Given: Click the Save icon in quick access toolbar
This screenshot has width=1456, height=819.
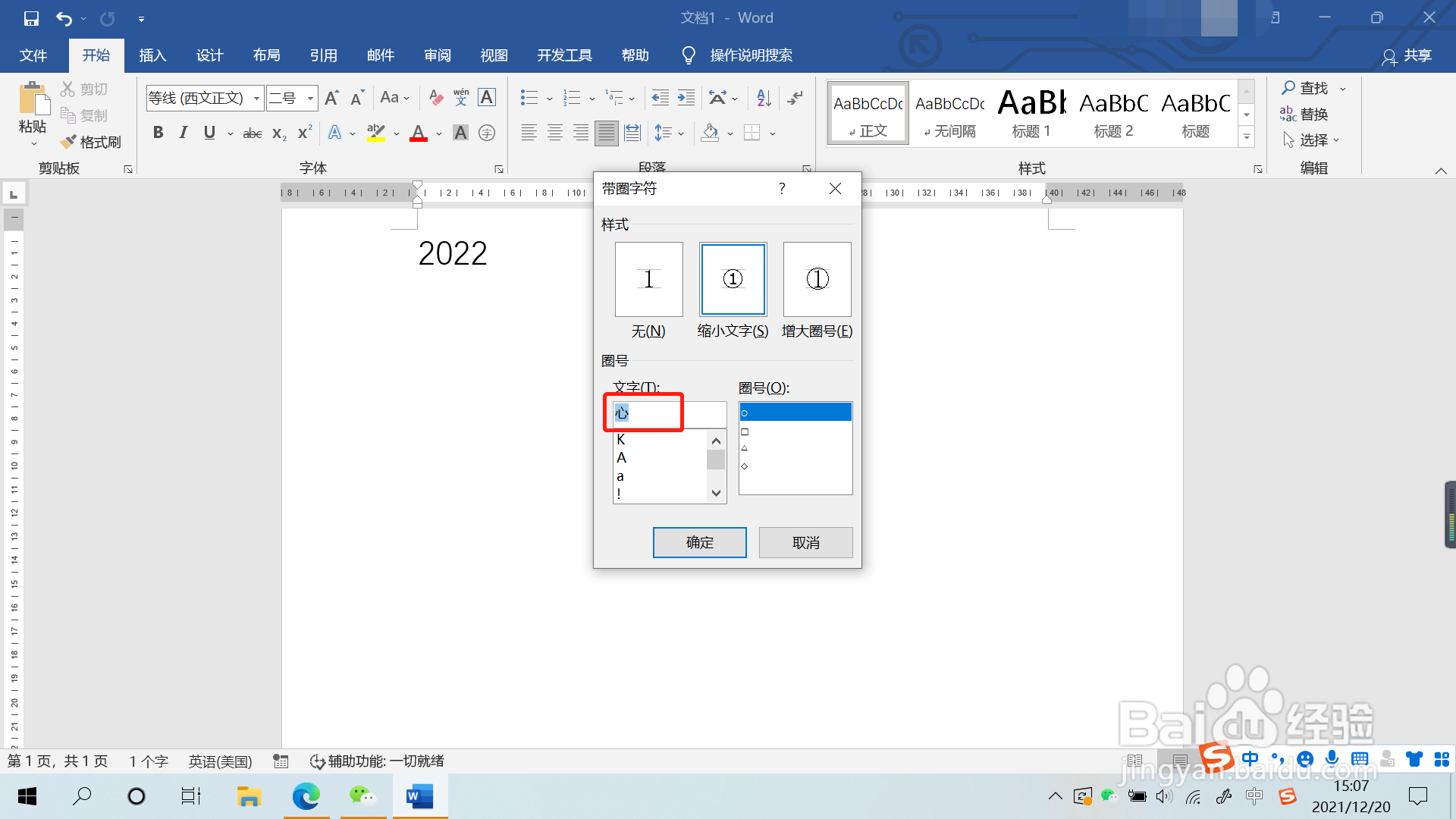Looking at the screenshot, I should click(31, 18).
